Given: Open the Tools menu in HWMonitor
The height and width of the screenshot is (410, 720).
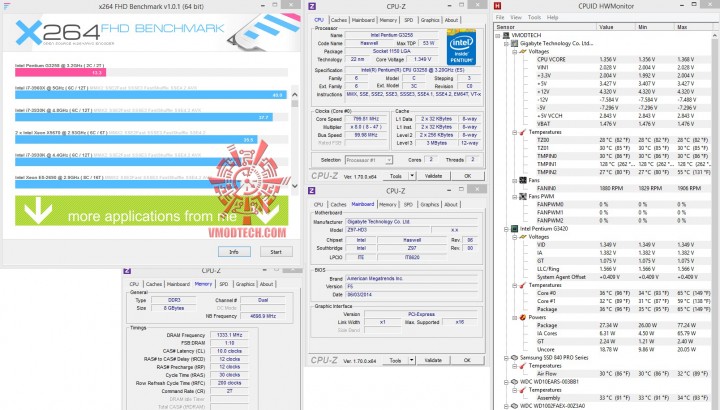Looking at the screenshot, I should 534,17.
